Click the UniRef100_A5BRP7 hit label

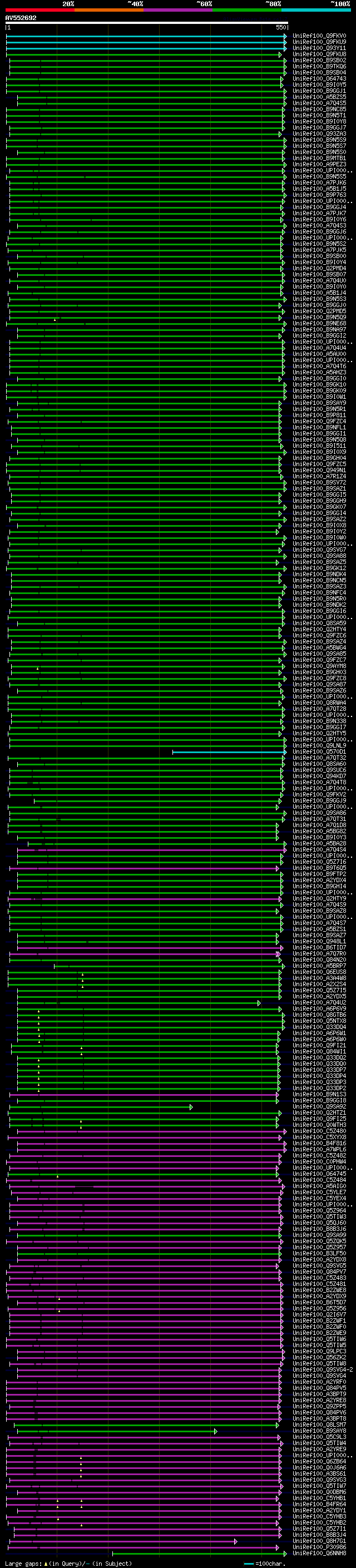(x=319, y=966)
